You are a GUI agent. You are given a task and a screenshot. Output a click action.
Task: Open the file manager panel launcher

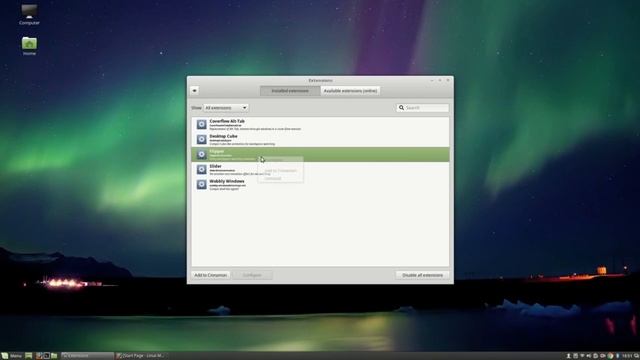54,356
